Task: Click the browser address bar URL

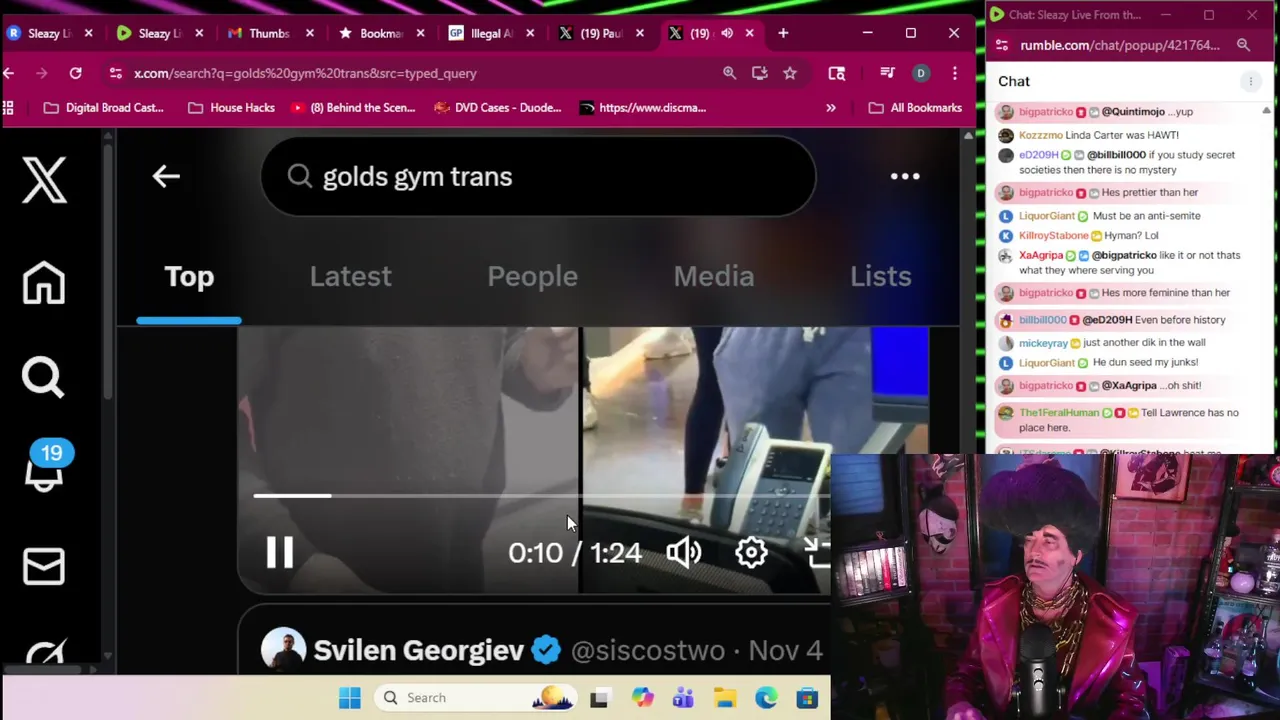Action: tap(305, 73)
